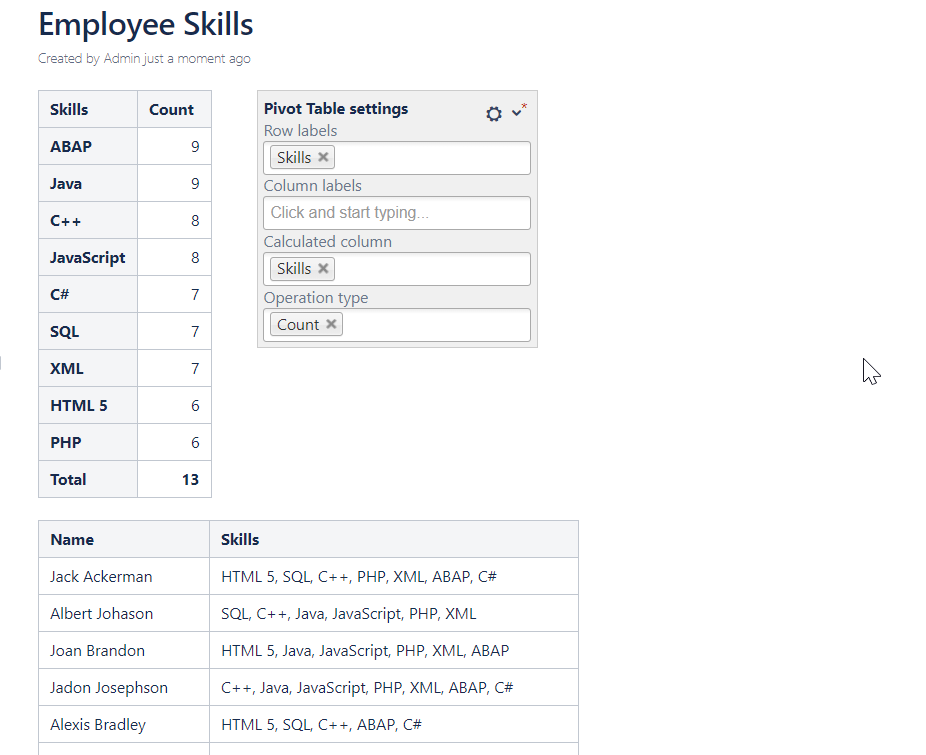Viewport: 926px width, 755px height.
Task: Select the ABAP row in pivot table
Action: pyautogui.click(x=71, y=147)
